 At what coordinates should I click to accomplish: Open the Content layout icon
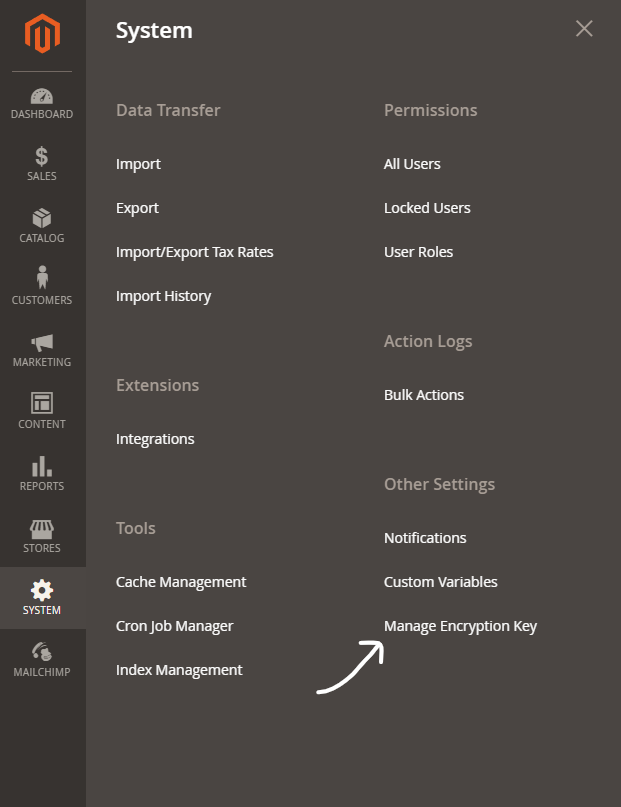point(42,403)
